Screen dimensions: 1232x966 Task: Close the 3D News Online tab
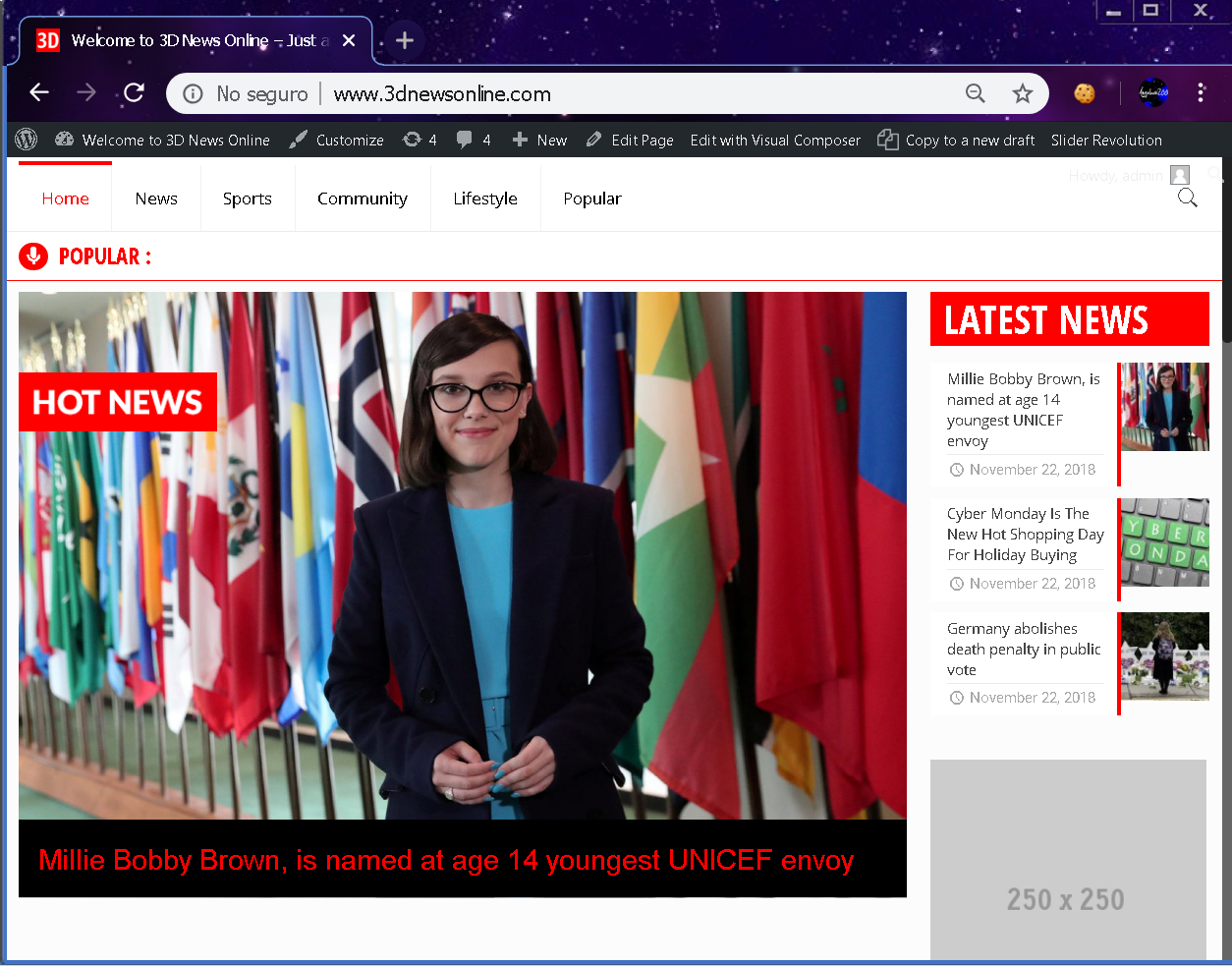point(349,40)
